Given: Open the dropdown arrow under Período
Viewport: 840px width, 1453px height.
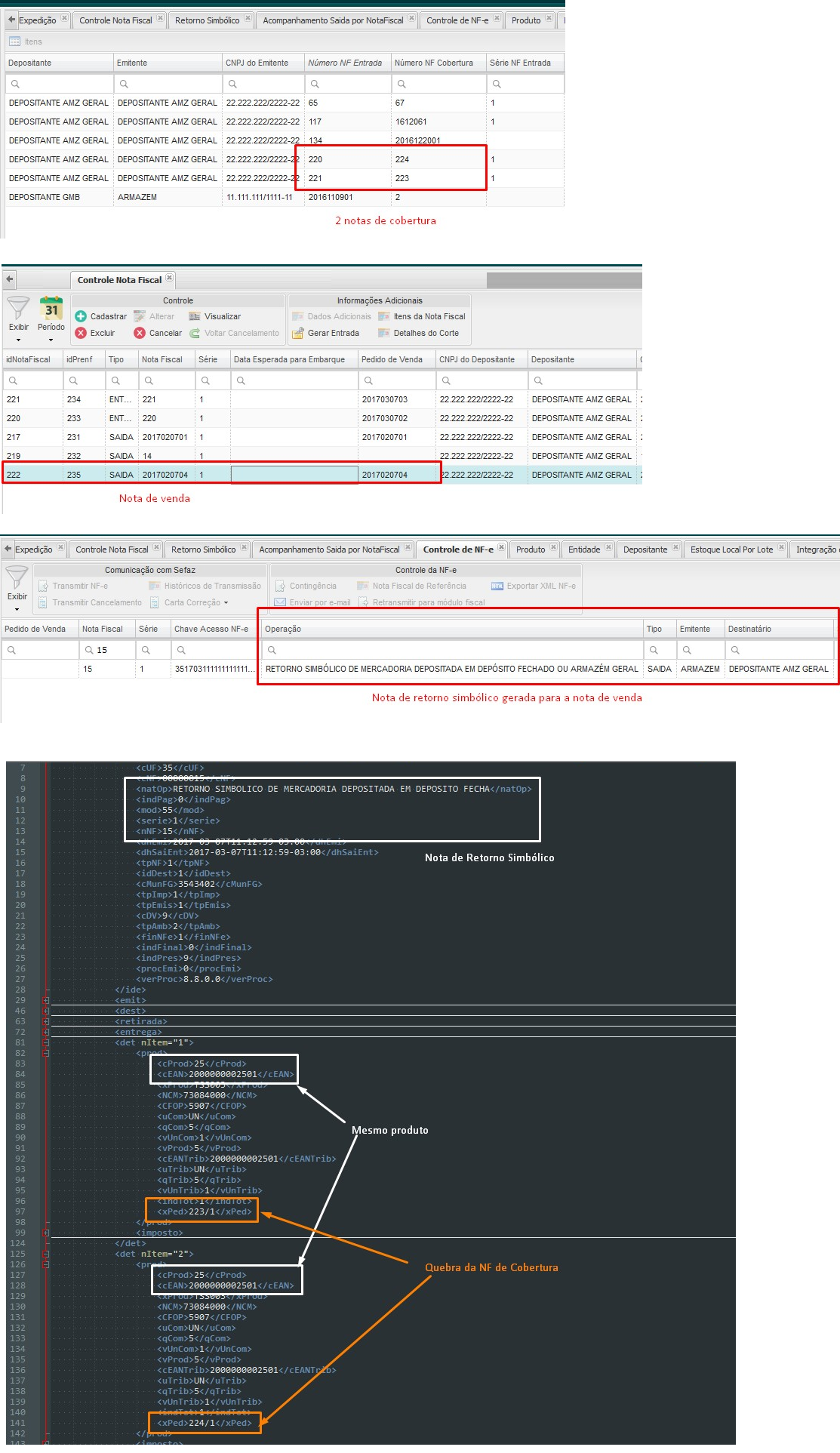Looking at the screenshot, I should pyautogui.click(x=51, y=340).
